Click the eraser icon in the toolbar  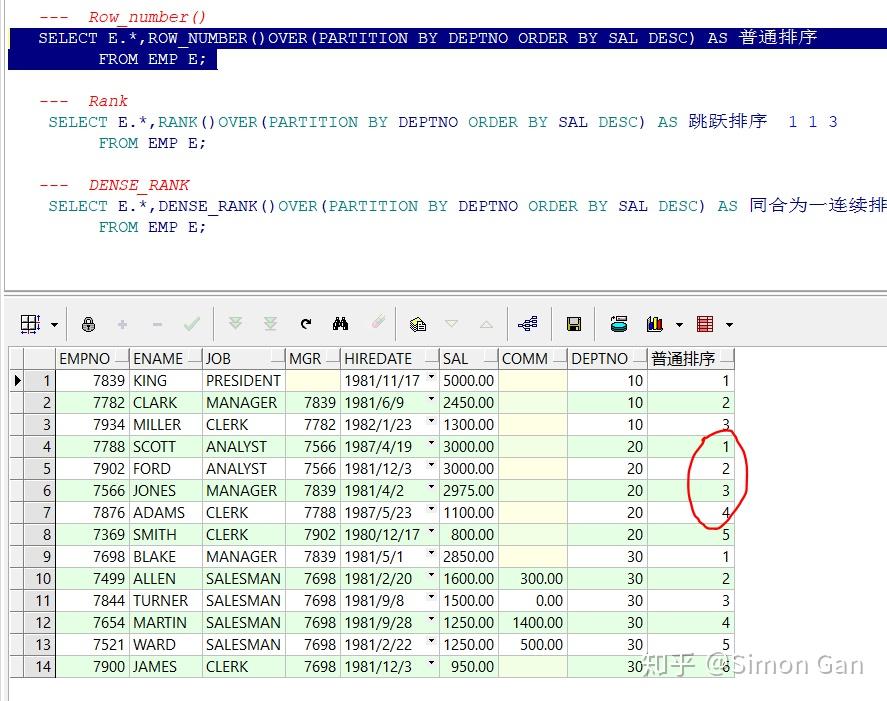[378, 323]
